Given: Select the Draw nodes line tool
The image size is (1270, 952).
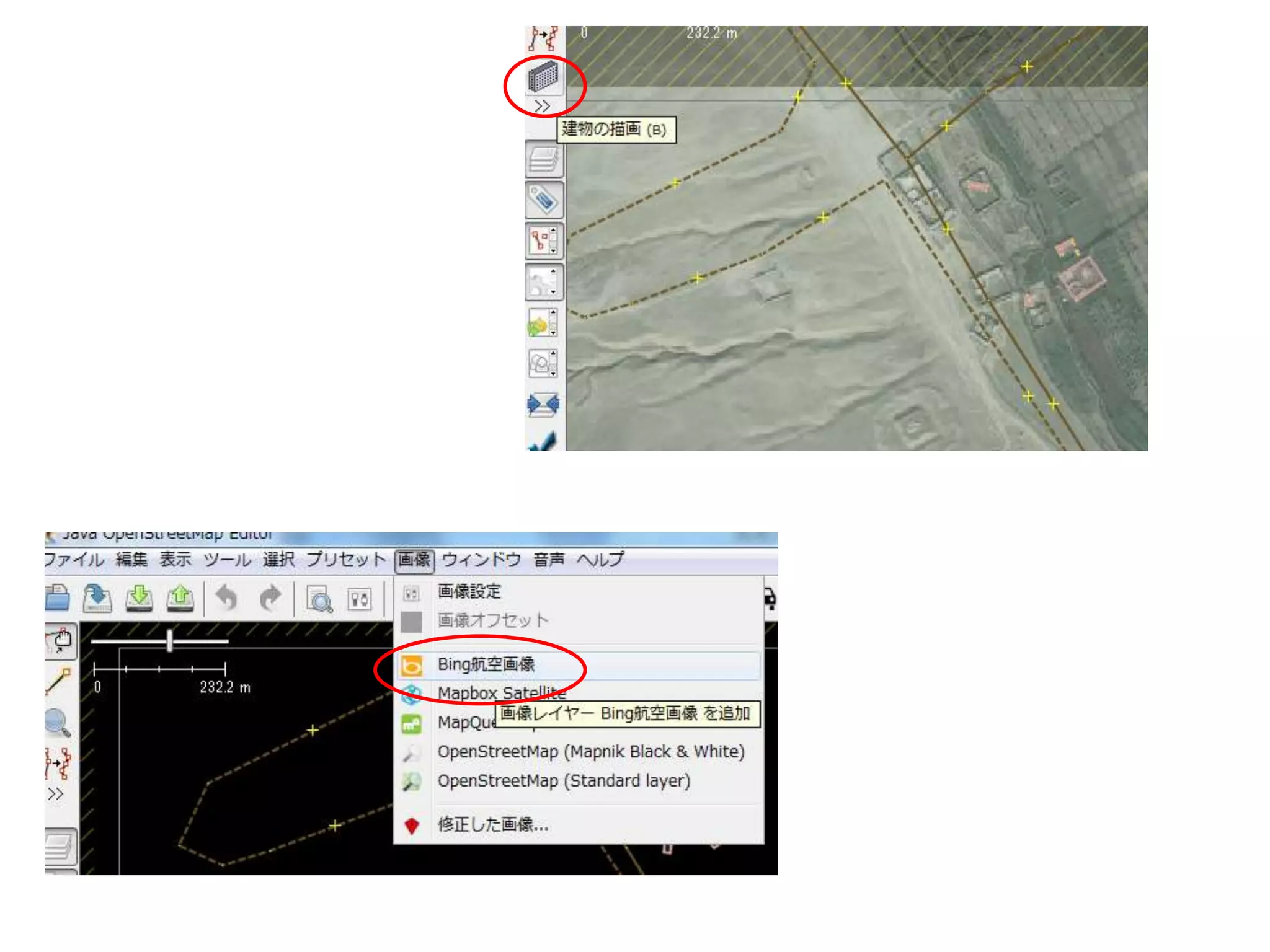Looking at the screenshot, I should [59, 681].
